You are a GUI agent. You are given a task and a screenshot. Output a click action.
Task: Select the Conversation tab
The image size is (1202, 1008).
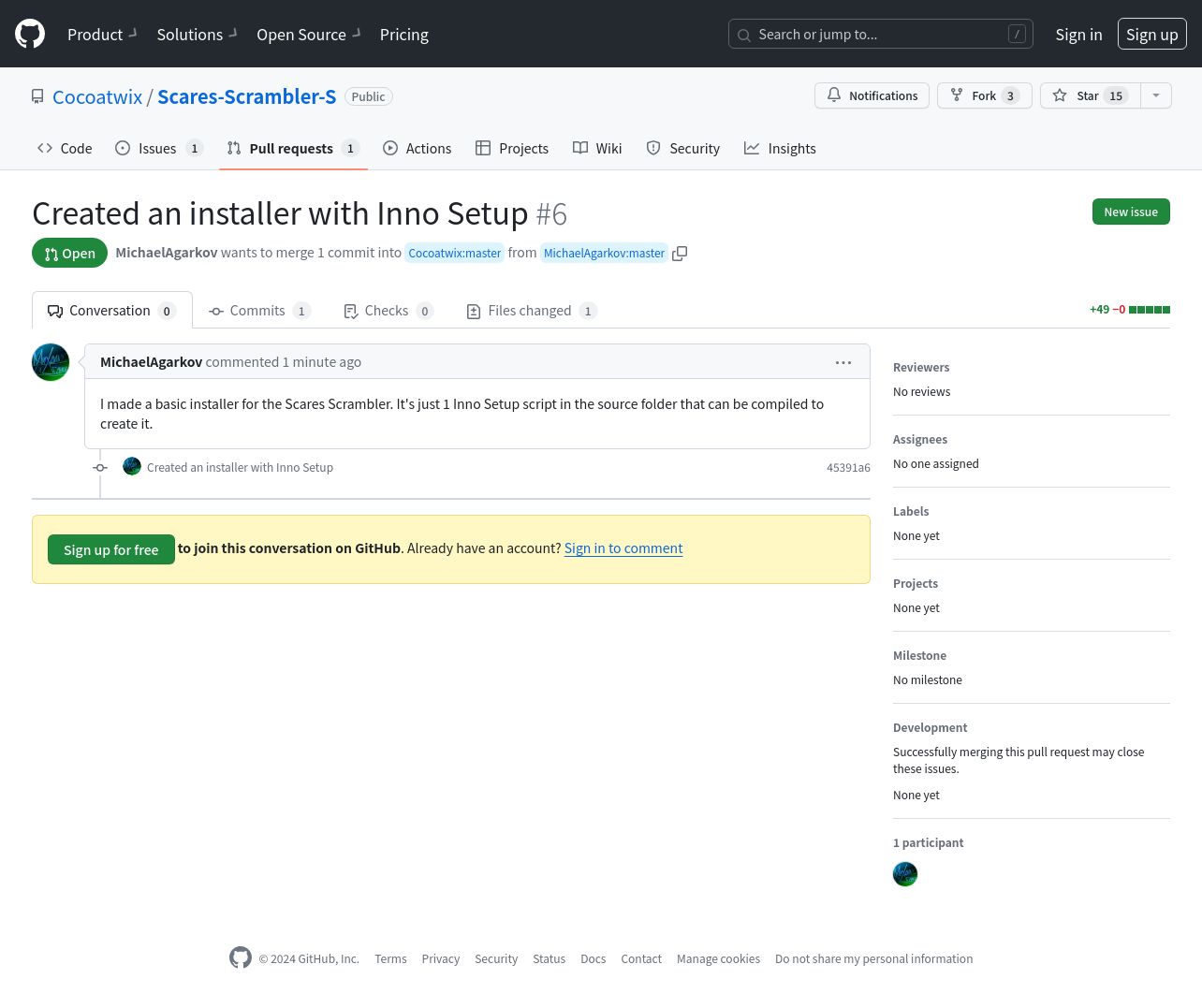coord(111,311)
